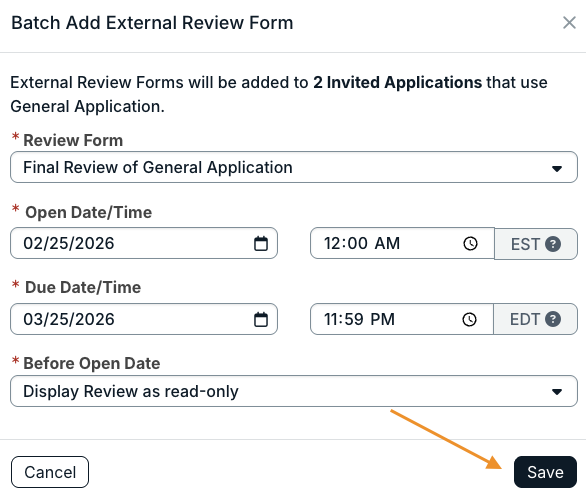Image resolution: width=586 pixels, height=499 pixels.
Task: Click the Open Date field 02/25/2026
Action: click(x=144, y=243)
